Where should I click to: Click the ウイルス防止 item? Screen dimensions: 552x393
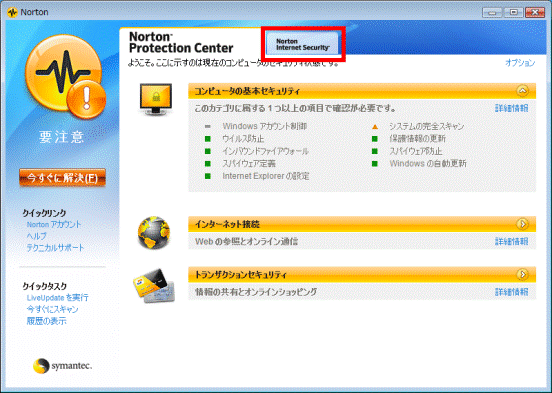243,139
